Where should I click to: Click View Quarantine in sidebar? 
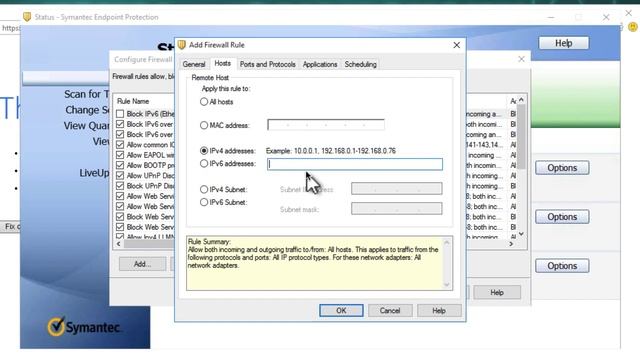(x=87, y=126)
